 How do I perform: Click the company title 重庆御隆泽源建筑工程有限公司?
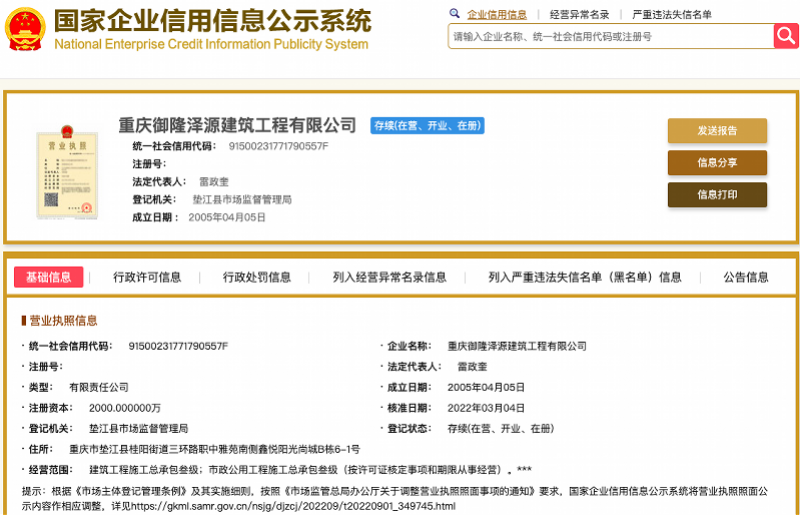(x=237, y=126)
